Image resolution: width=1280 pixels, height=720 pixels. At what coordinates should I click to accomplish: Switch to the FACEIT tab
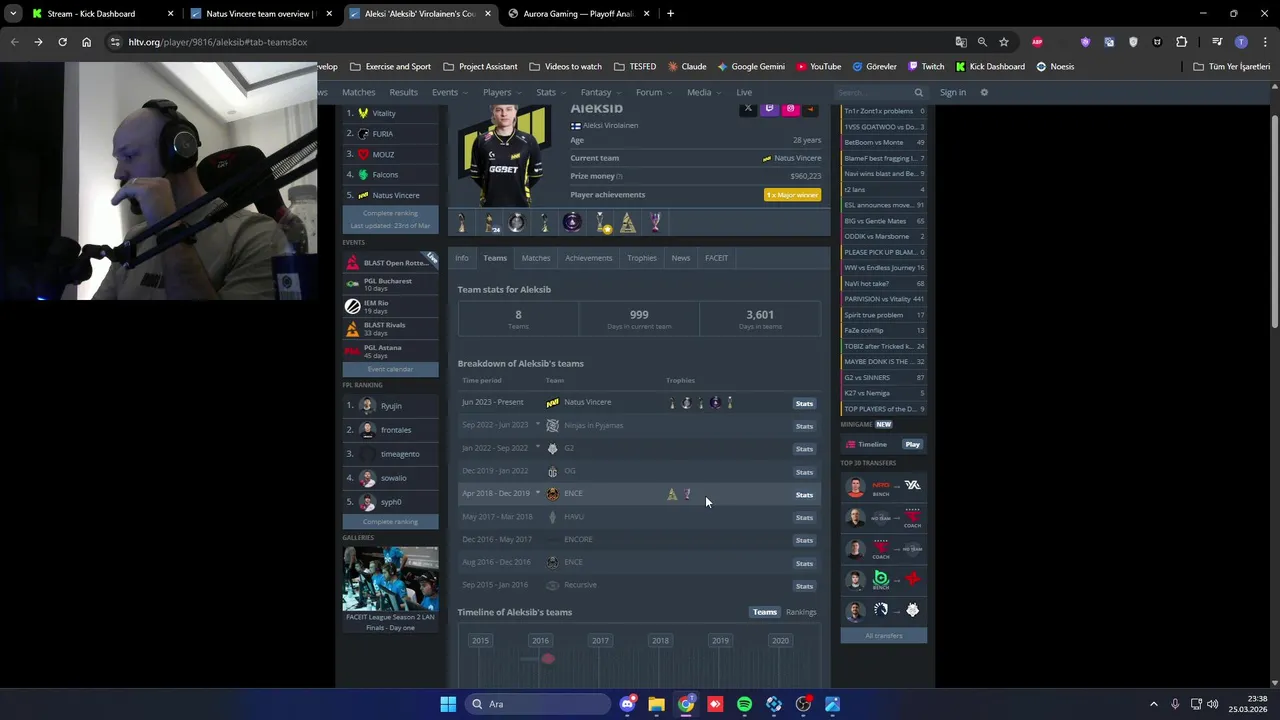[717, 258]
